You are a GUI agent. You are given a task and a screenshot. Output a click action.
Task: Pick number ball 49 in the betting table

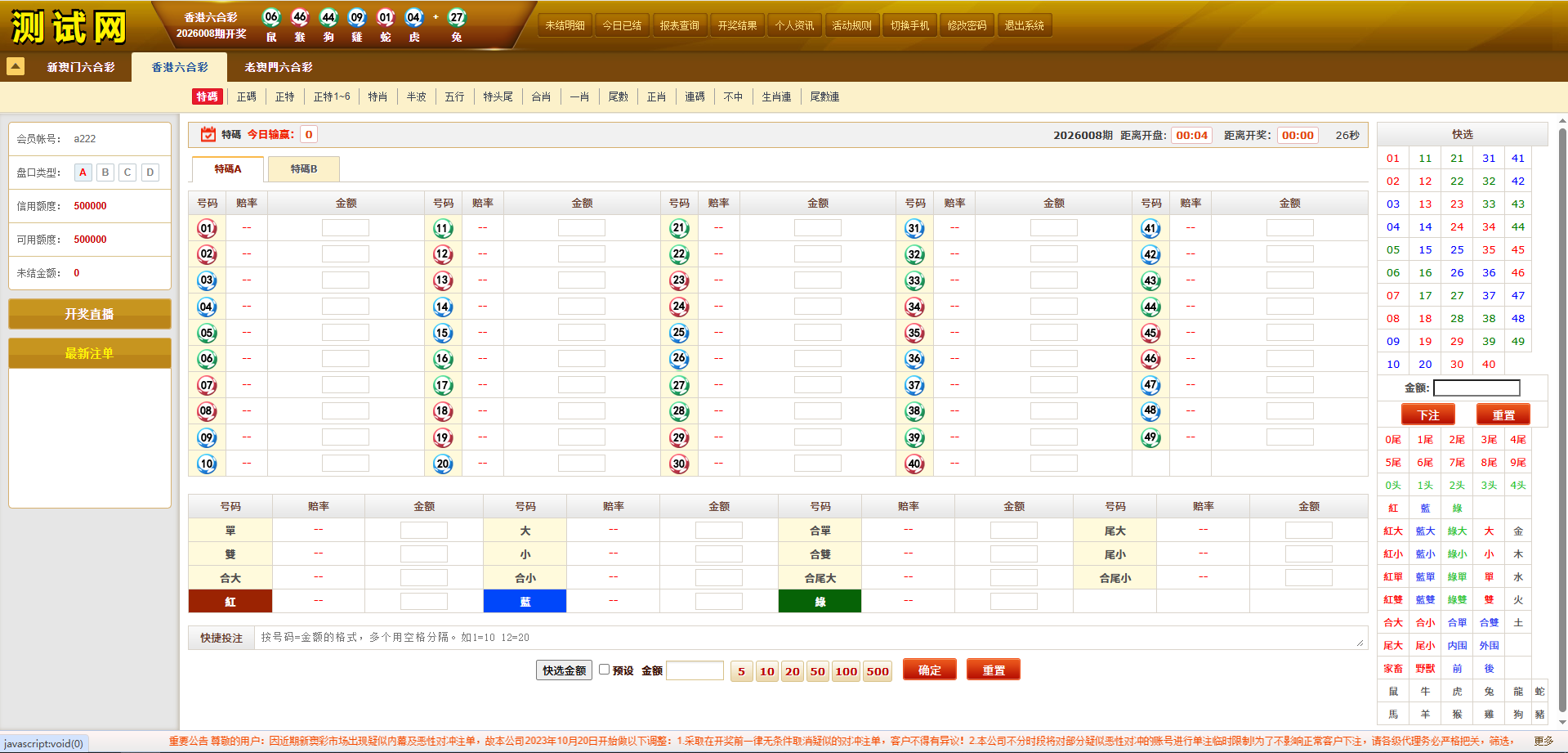[1150, 437]
